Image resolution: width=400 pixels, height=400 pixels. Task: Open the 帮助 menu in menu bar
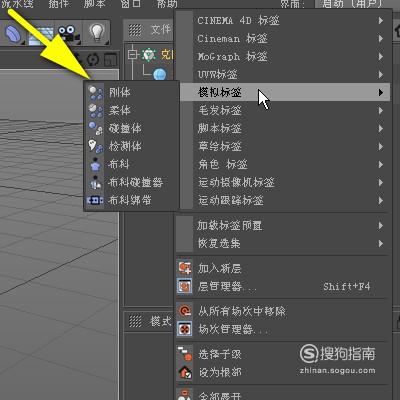point(167,4)
